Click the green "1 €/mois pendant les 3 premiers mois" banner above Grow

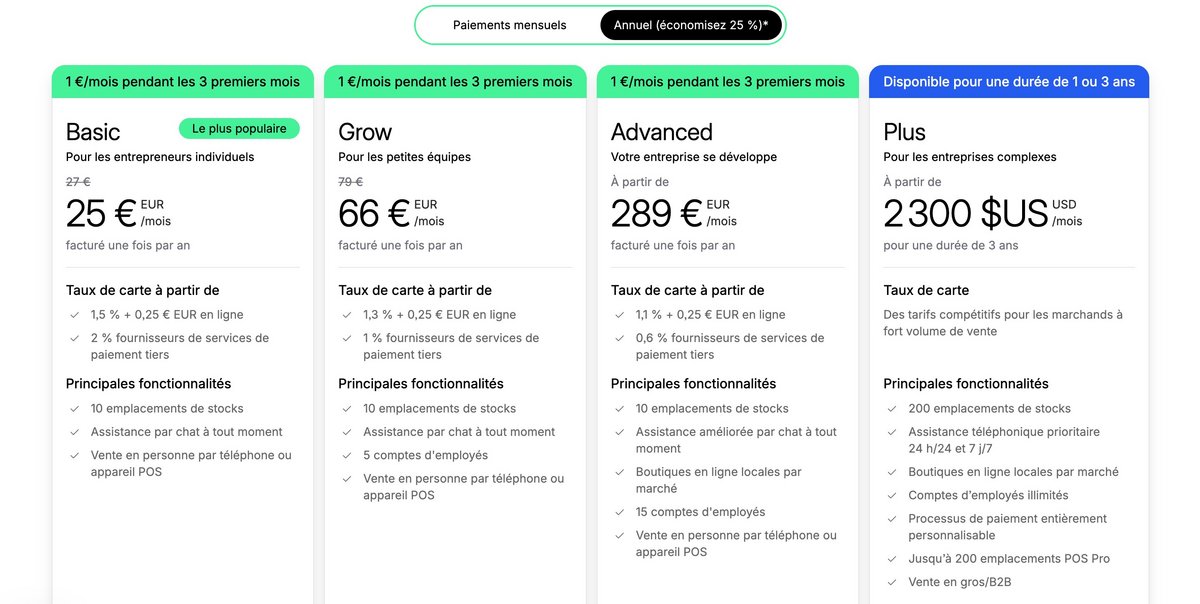coord(455,81)
